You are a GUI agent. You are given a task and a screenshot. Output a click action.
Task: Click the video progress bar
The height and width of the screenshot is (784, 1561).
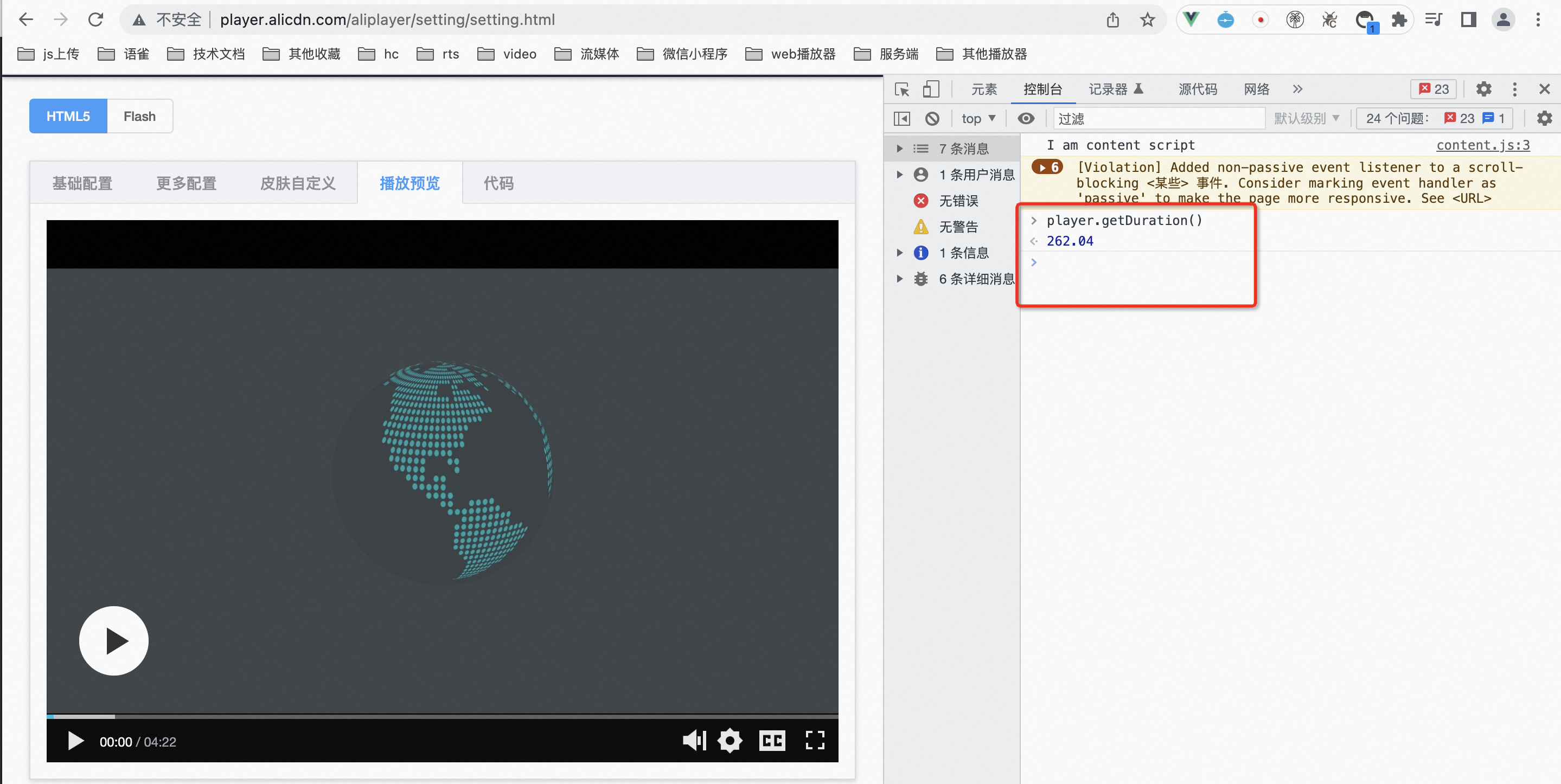(x=443, y=716)
